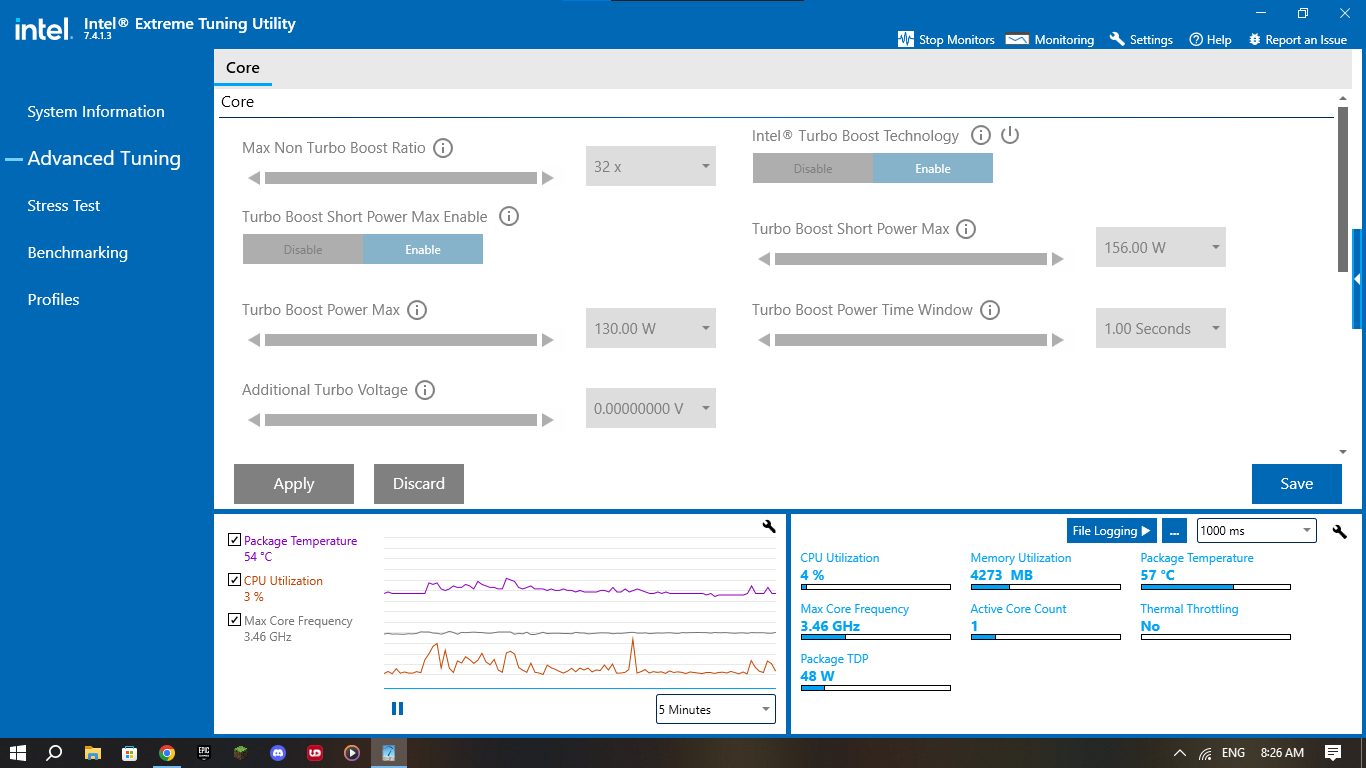The width and height of the screenshot is (1366, 768).
Task: Uncheck Package Temperature graph checkbox
Action: 235,540
